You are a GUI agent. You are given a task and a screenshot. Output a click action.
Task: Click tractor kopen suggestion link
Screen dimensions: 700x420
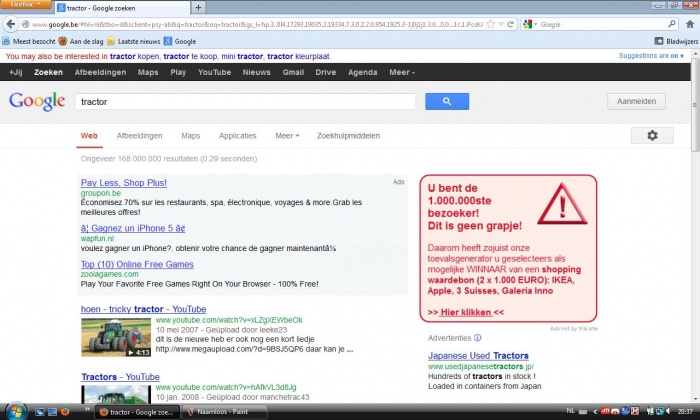pyautogui.click(x=134, y=56)
